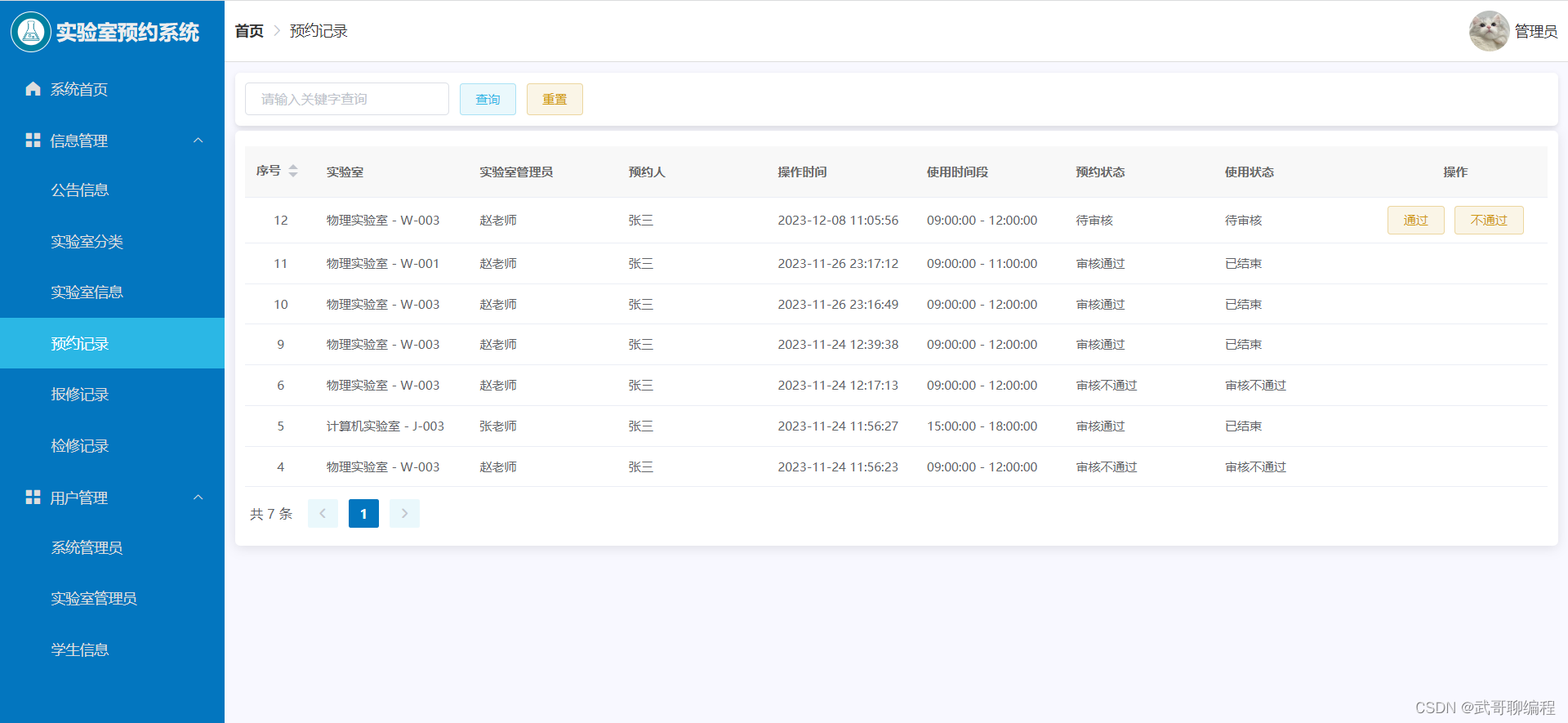Viewport: 1568px width, 723px height.
Task: Click timestamp 2023-11-24 12:17:13
Action: click(x=838, y=385)
